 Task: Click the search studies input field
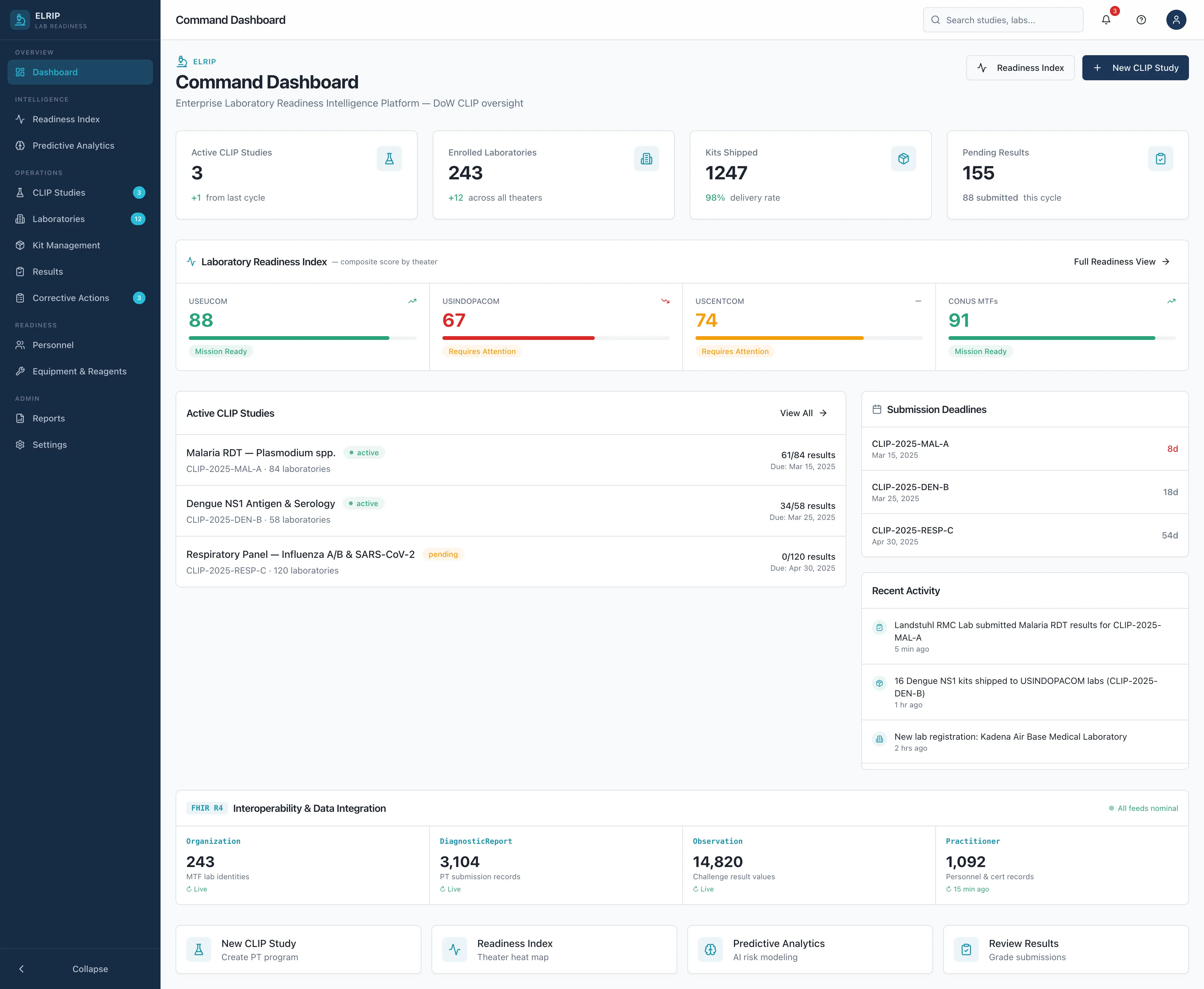1004,19
